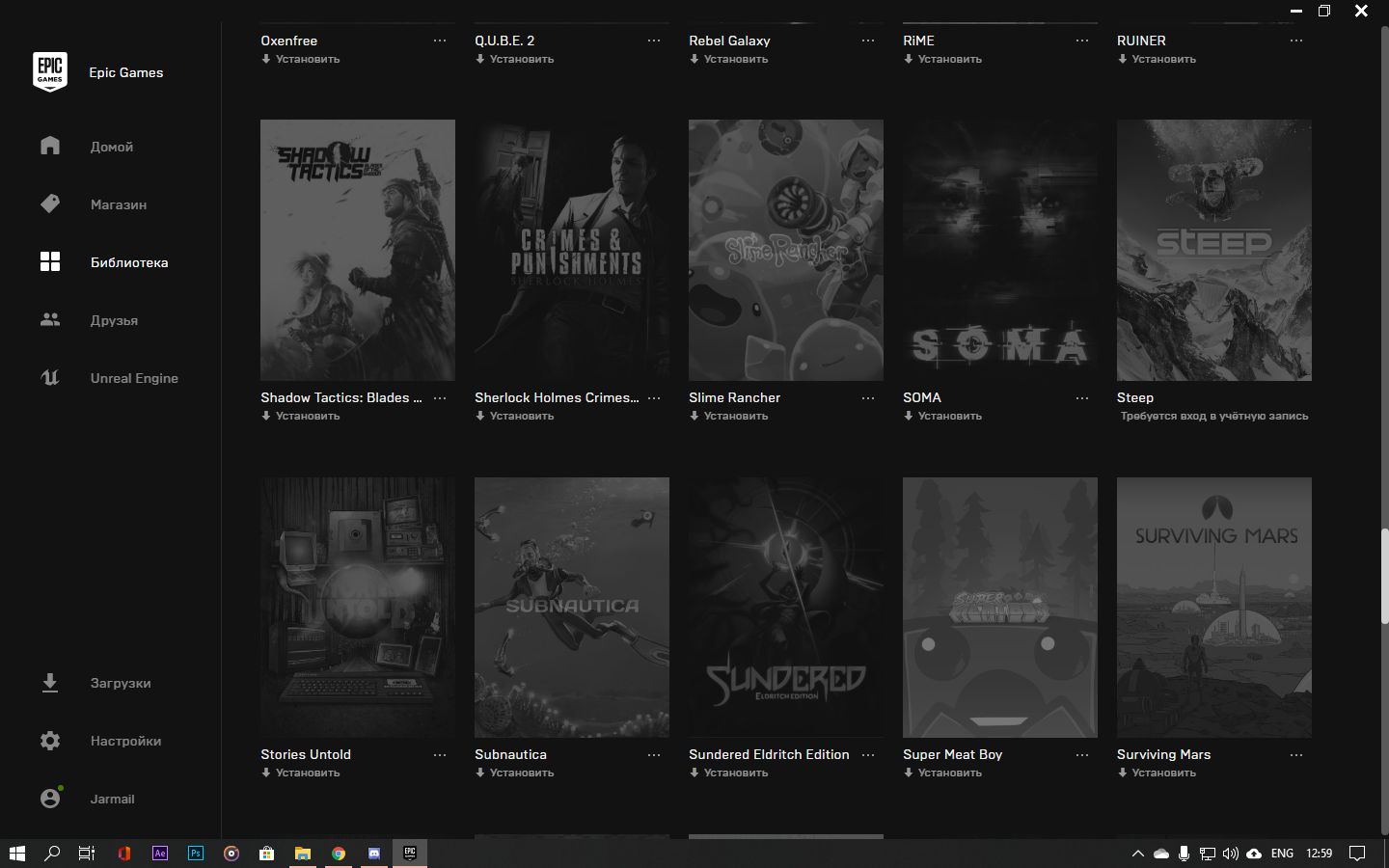Expand options menu for Subnautica
1389x868 pixels.
(654, 755)
